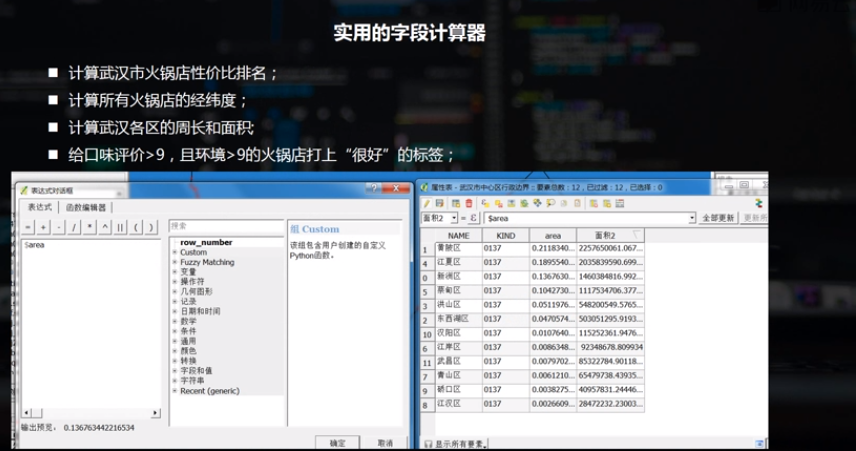
Task: Expand the 操作符 function group
Action: click(x=175, y=282)
